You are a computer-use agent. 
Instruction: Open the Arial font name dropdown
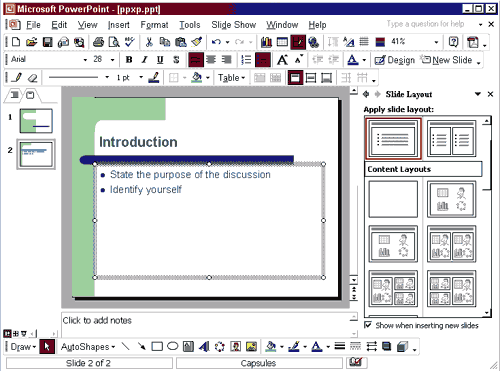(x=85, y=60)
